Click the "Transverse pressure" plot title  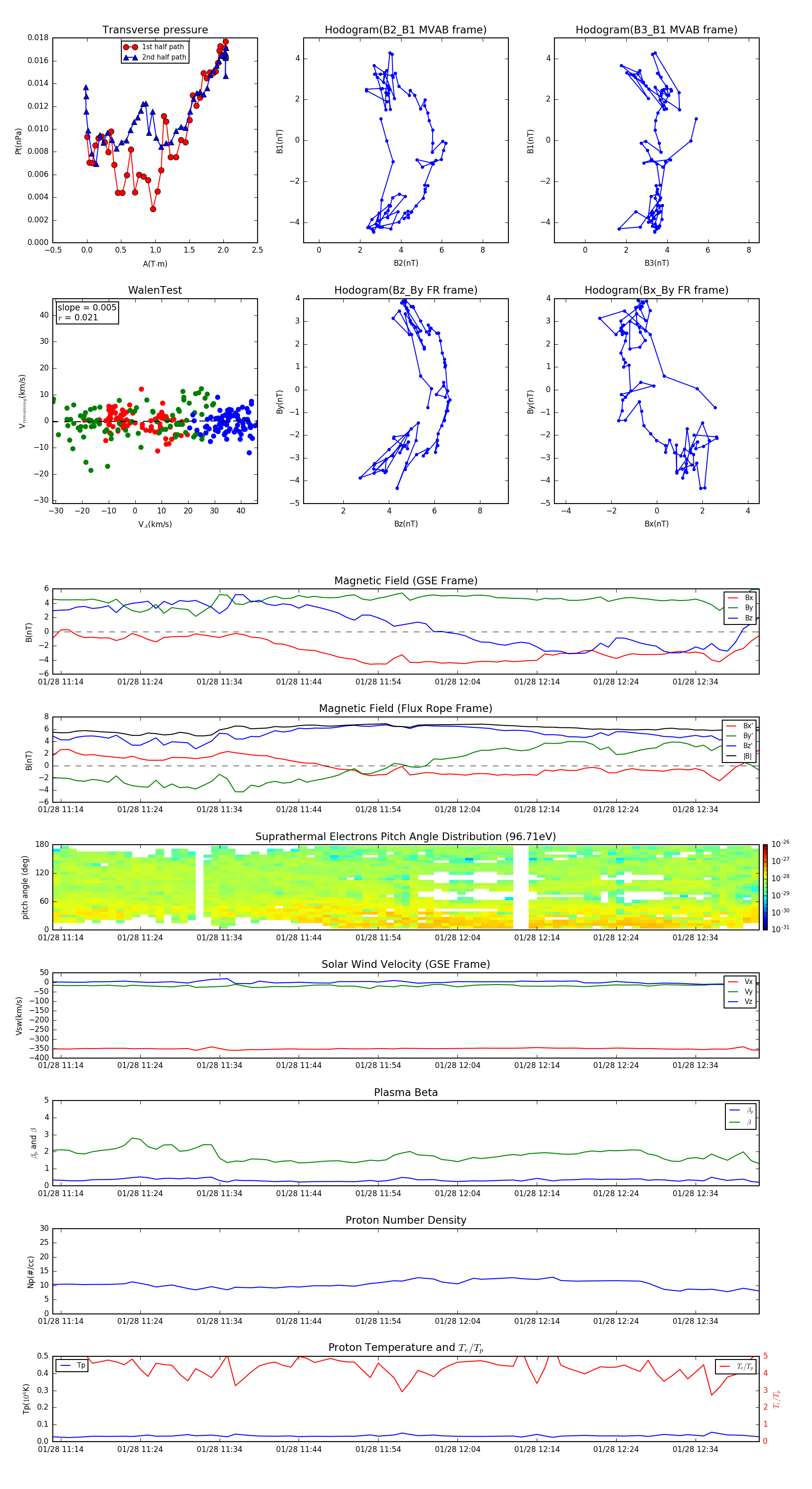click(155, 29)
